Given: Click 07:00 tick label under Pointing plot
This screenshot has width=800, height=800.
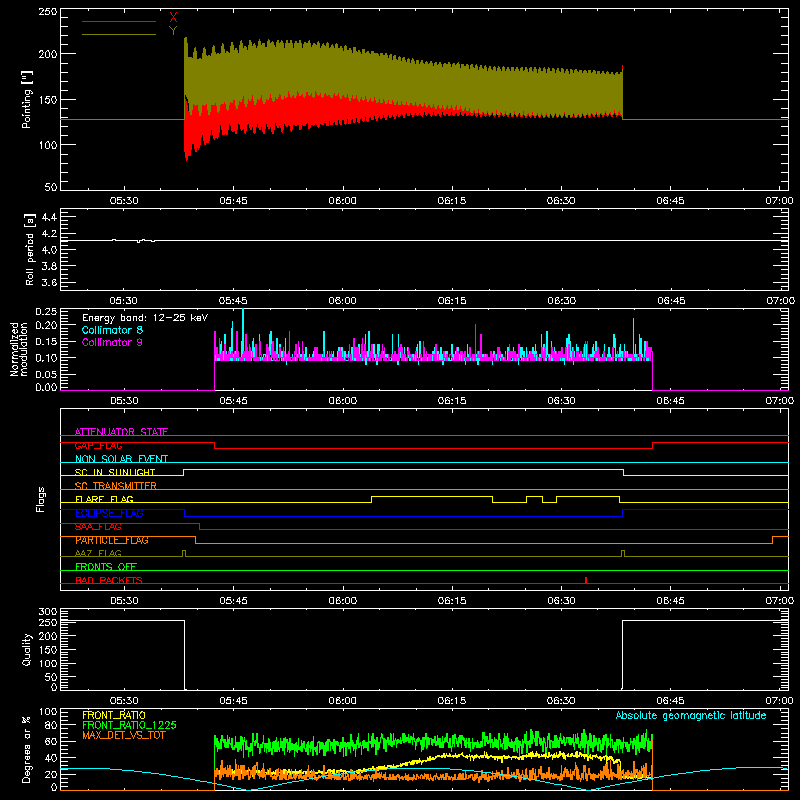Looking at the screenshot, I should (780, 201).
